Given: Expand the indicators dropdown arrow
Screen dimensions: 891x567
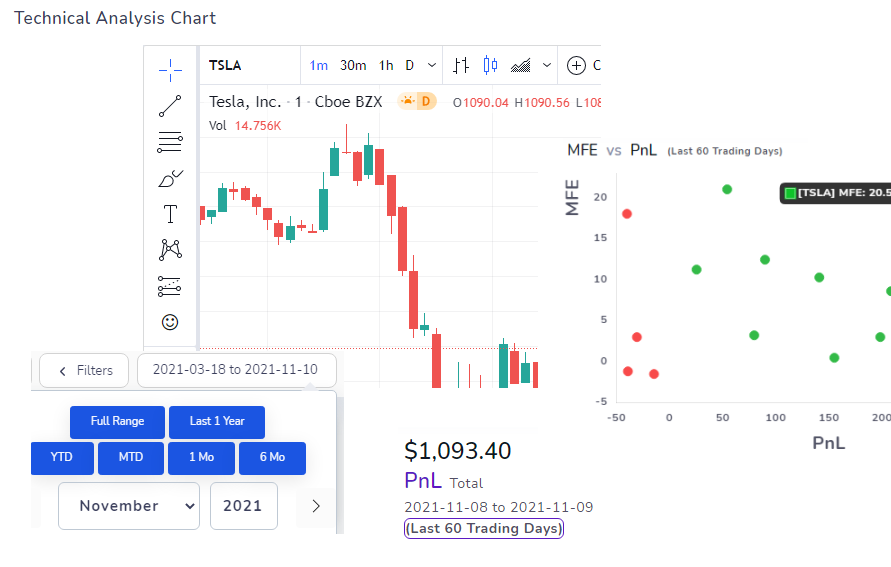Looking at the screenshot, I should coord(547,65).
